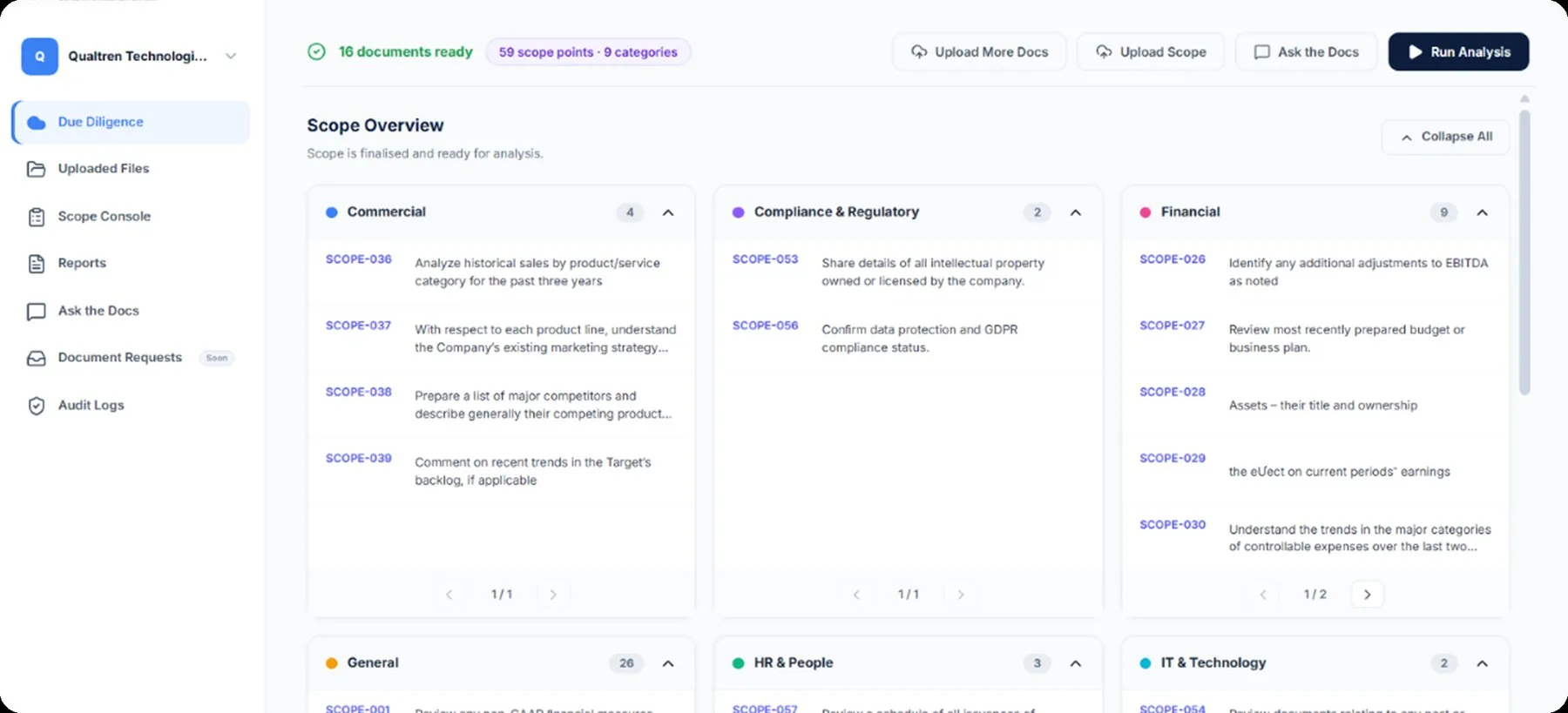
Task: Go to next page in Financial card
Action: [x=1368, y=595]
